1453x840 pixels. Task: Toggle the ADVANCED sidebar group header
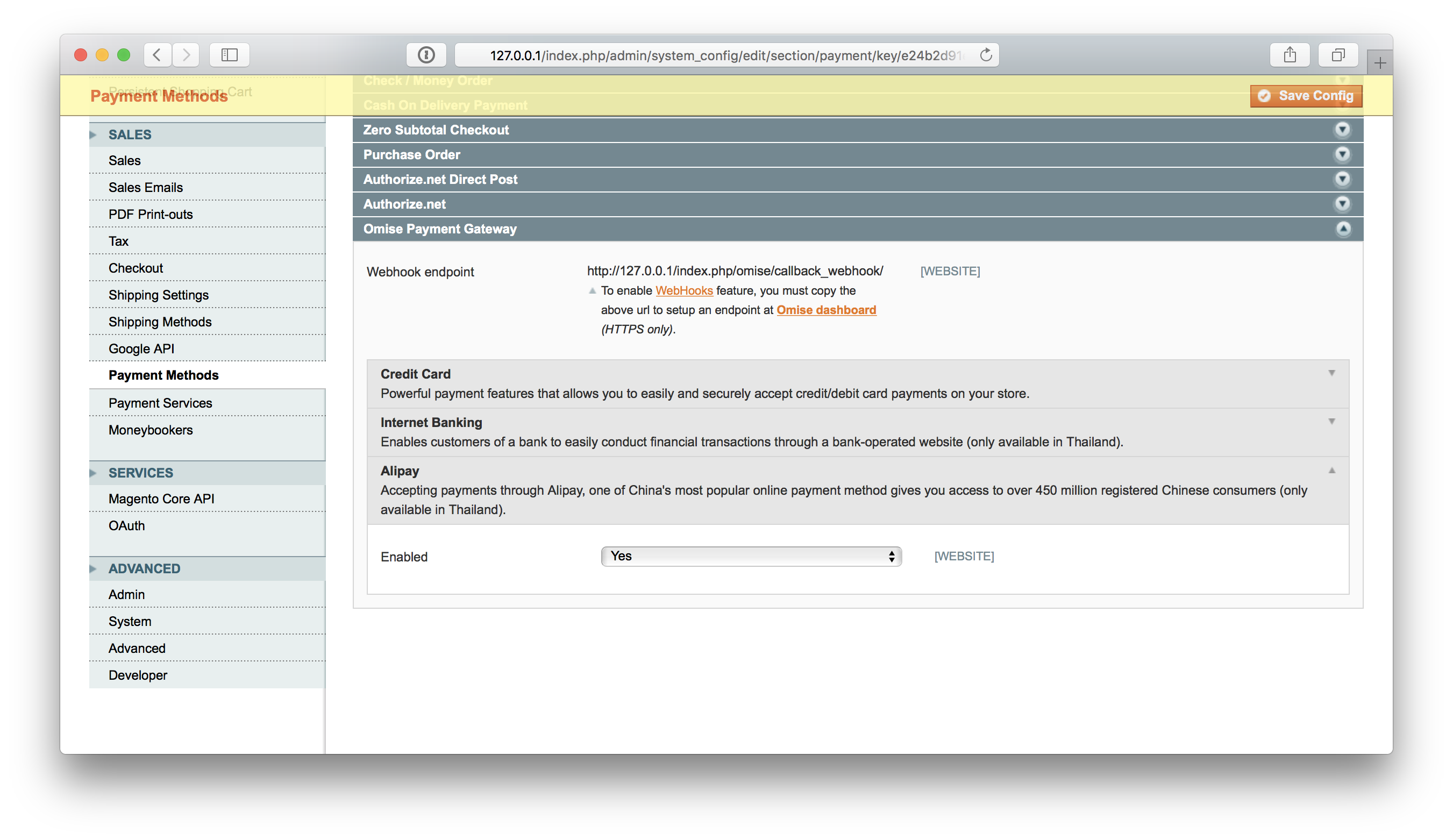(207, 568)
